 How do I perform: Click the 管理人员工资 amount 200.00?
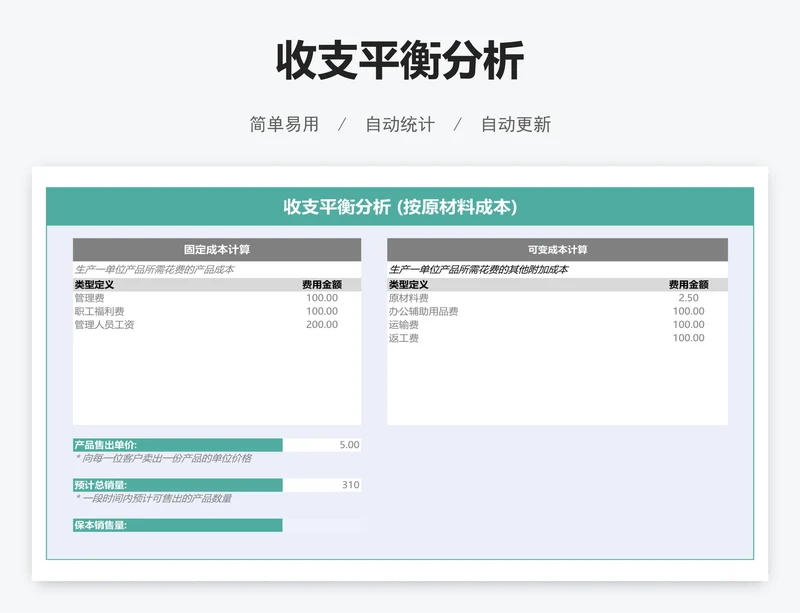coord(321,325)
